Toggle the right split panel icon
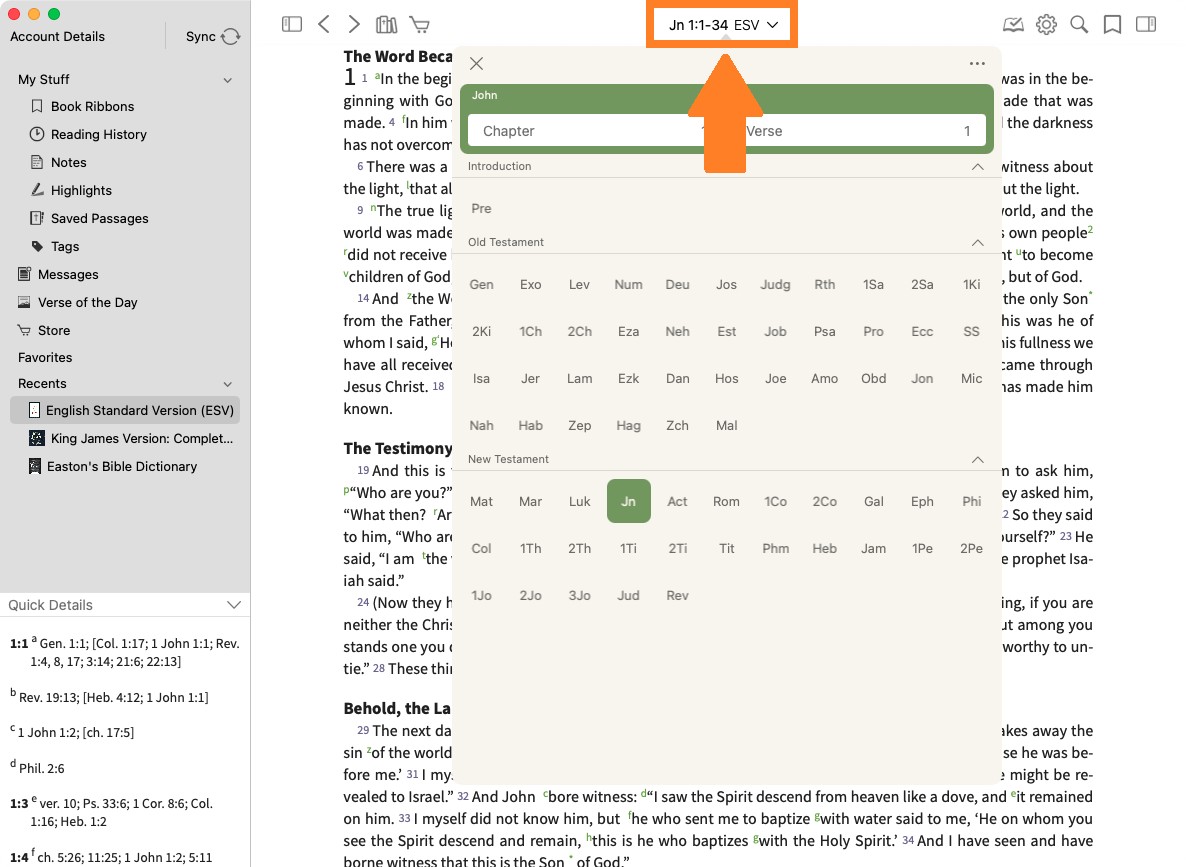 tap(1146, 24)
